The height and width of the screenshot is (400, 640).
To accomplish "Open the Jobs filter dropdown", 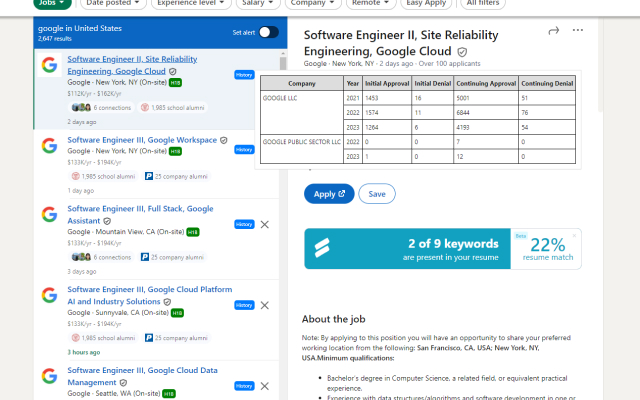I will point(52,3).
